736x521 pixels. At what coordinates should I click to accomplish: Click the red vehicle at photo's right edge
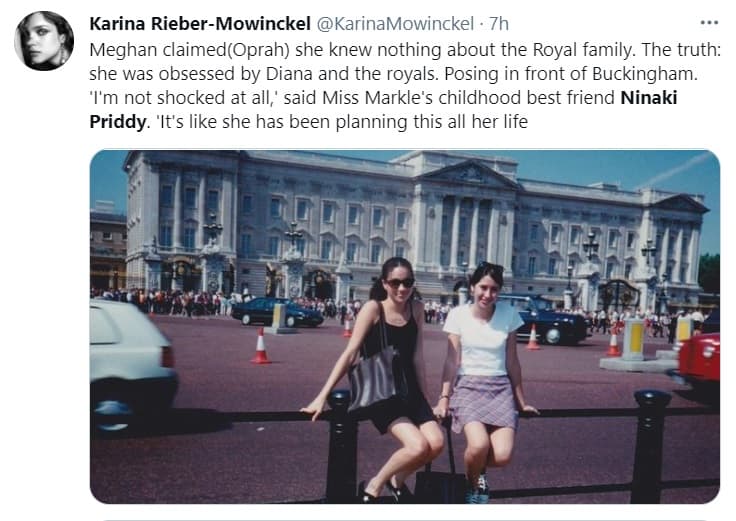698,361
